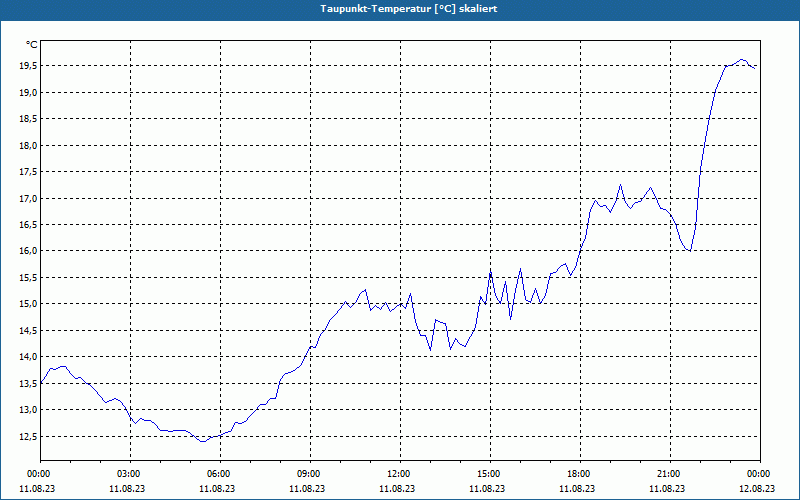This screenshot has height=500, width=800.
Task: Click the 11.08.23 date under 15:00
Action: [x=487, y=489]
